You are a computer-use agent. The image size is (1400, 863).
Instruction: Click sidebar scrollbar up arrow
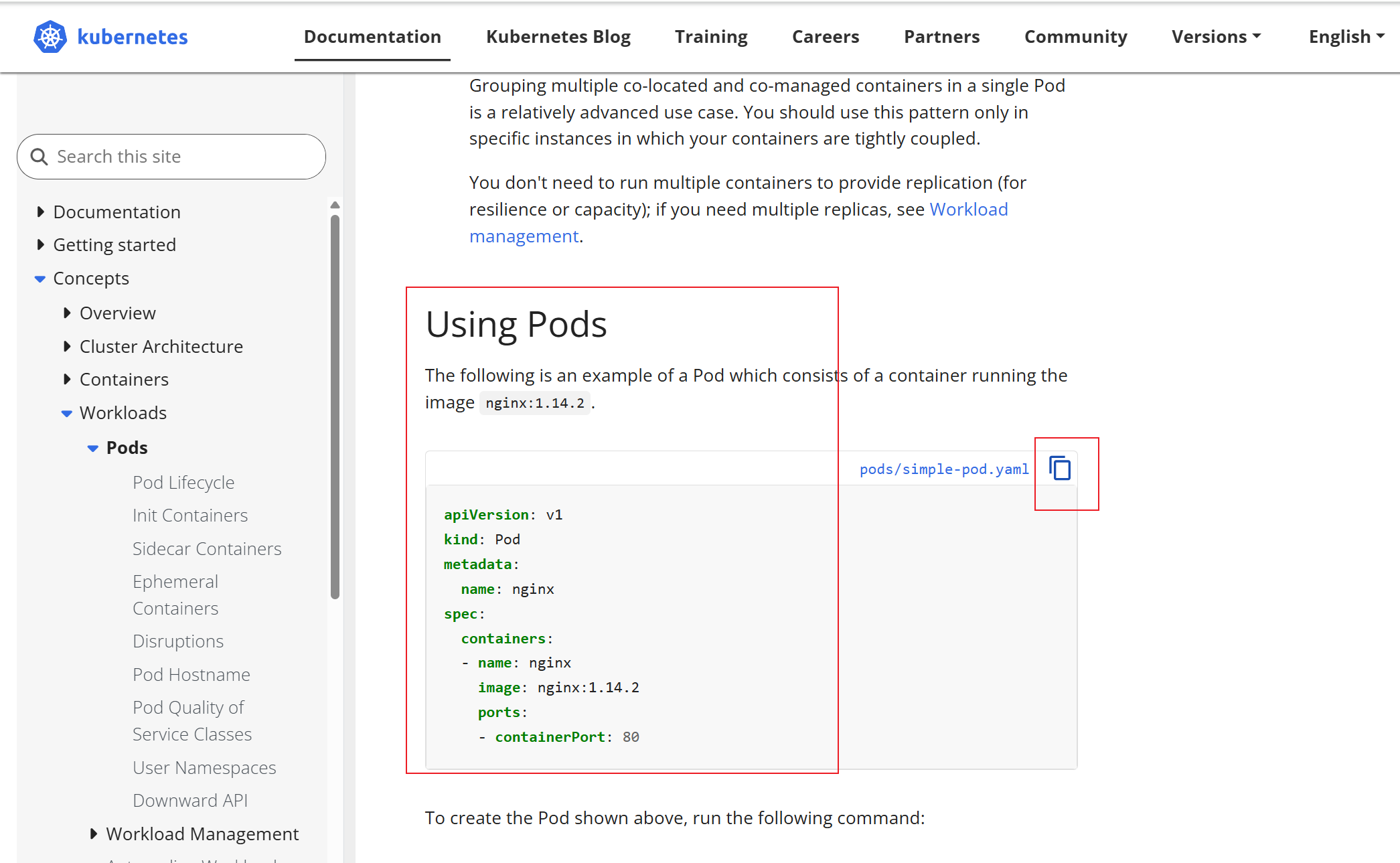[x=335, y=205]
